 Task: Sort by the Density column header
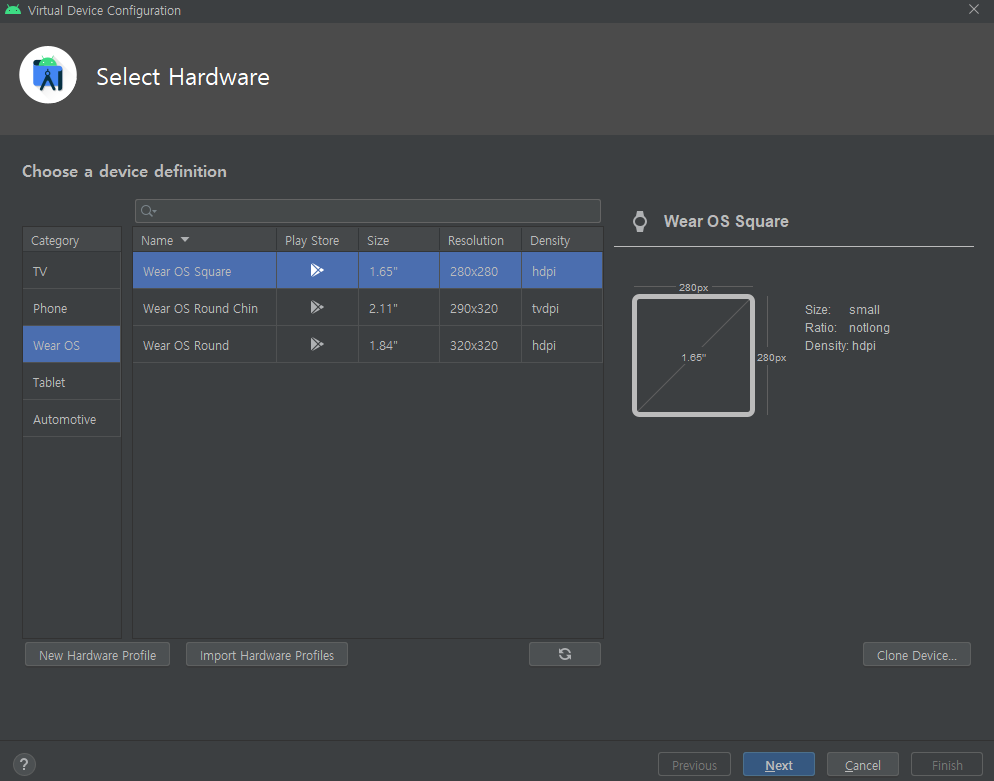[x=562, y=240]
